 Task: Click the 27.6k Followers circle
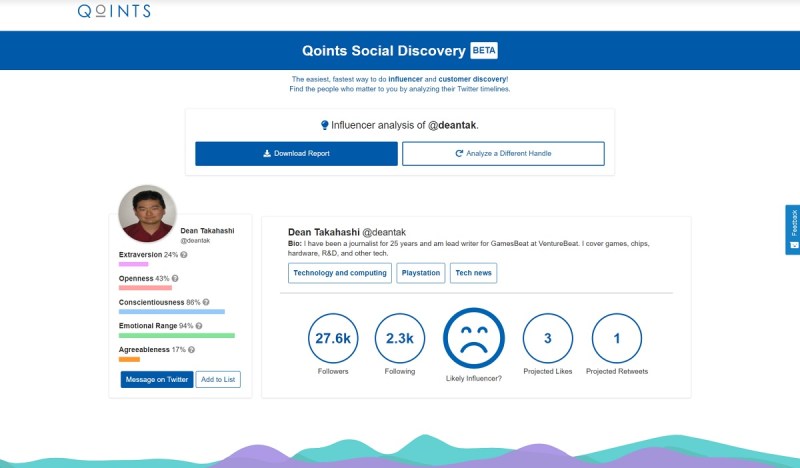333,338
